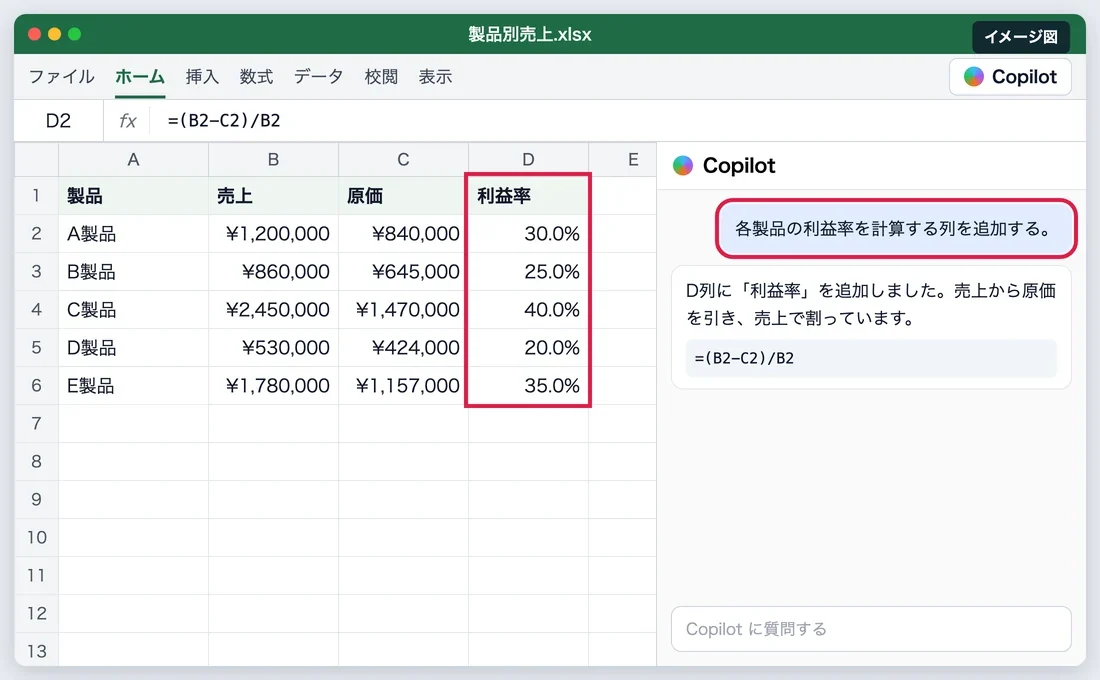Screen dimensions: 1100x680
Task: Click cell ¥645,000
Action: click(403, 271)
